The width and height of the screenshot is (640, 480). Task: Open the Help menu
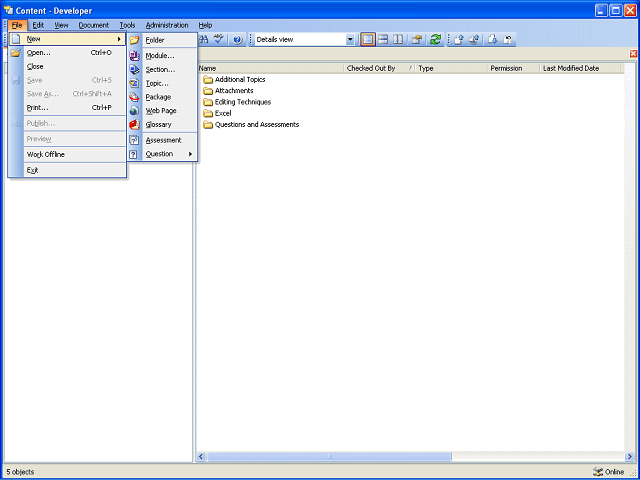click(x=205, y=25)
